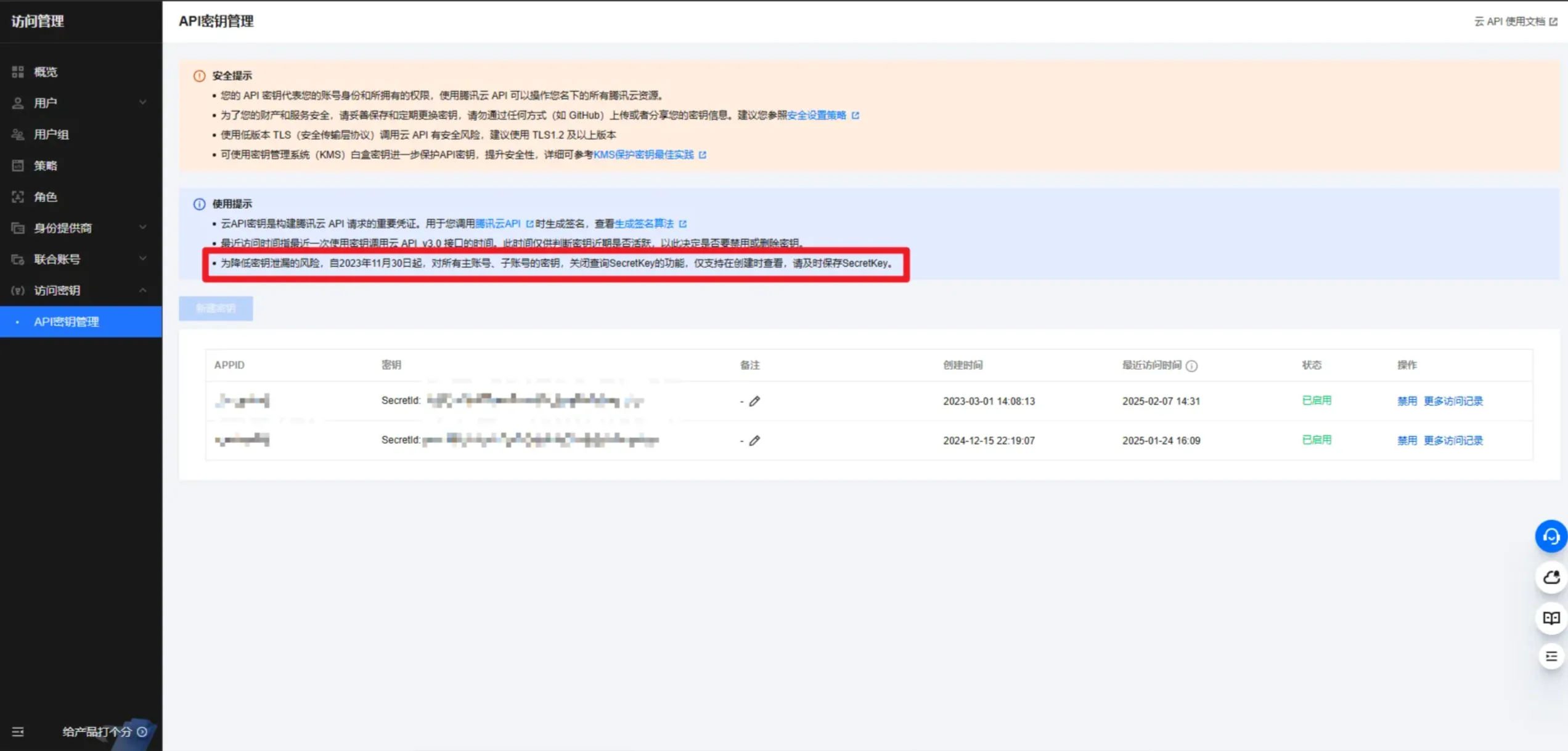Click the info icon beside 最近访问时间
Image resolution: width=1568 pixels, height=751 pixels.
tap(1191, 366)
